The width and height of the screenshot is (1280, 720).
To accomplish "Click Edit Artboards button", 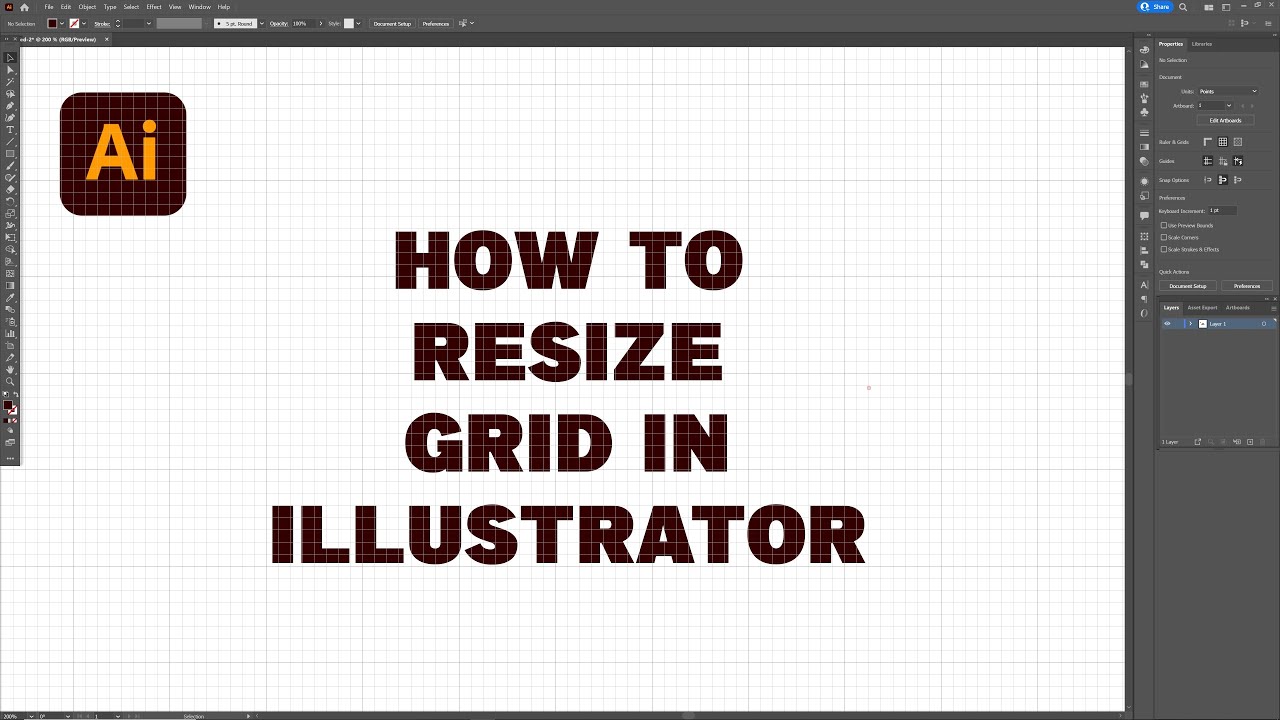I will click(1225, 120).
